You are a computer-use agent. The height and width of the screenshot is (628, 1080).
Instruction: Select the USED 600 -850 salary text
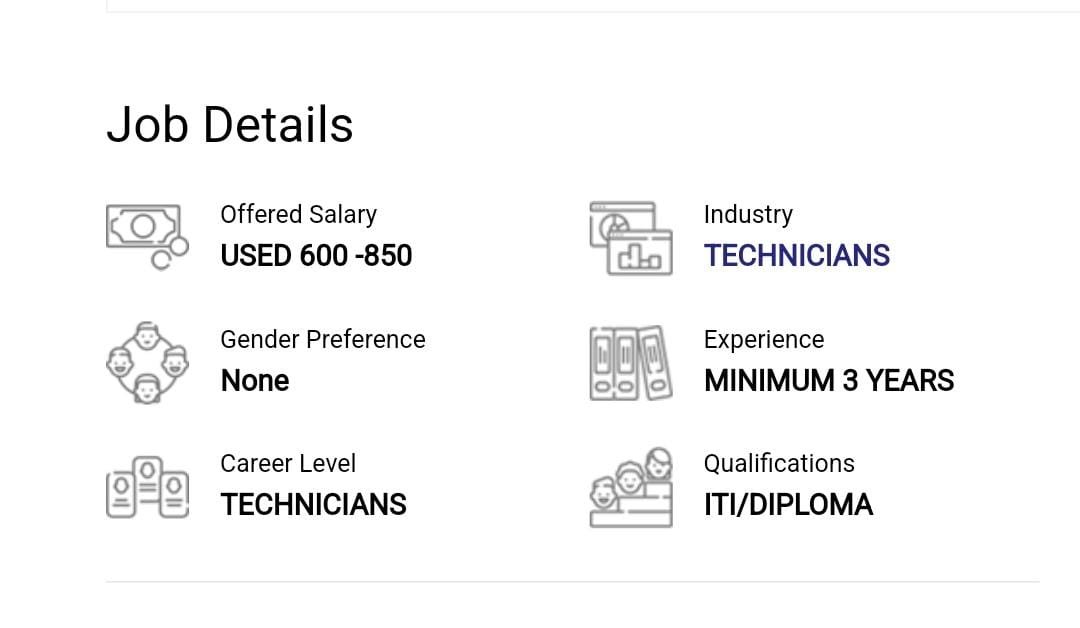pyautogui.click(x=316, y=256)
